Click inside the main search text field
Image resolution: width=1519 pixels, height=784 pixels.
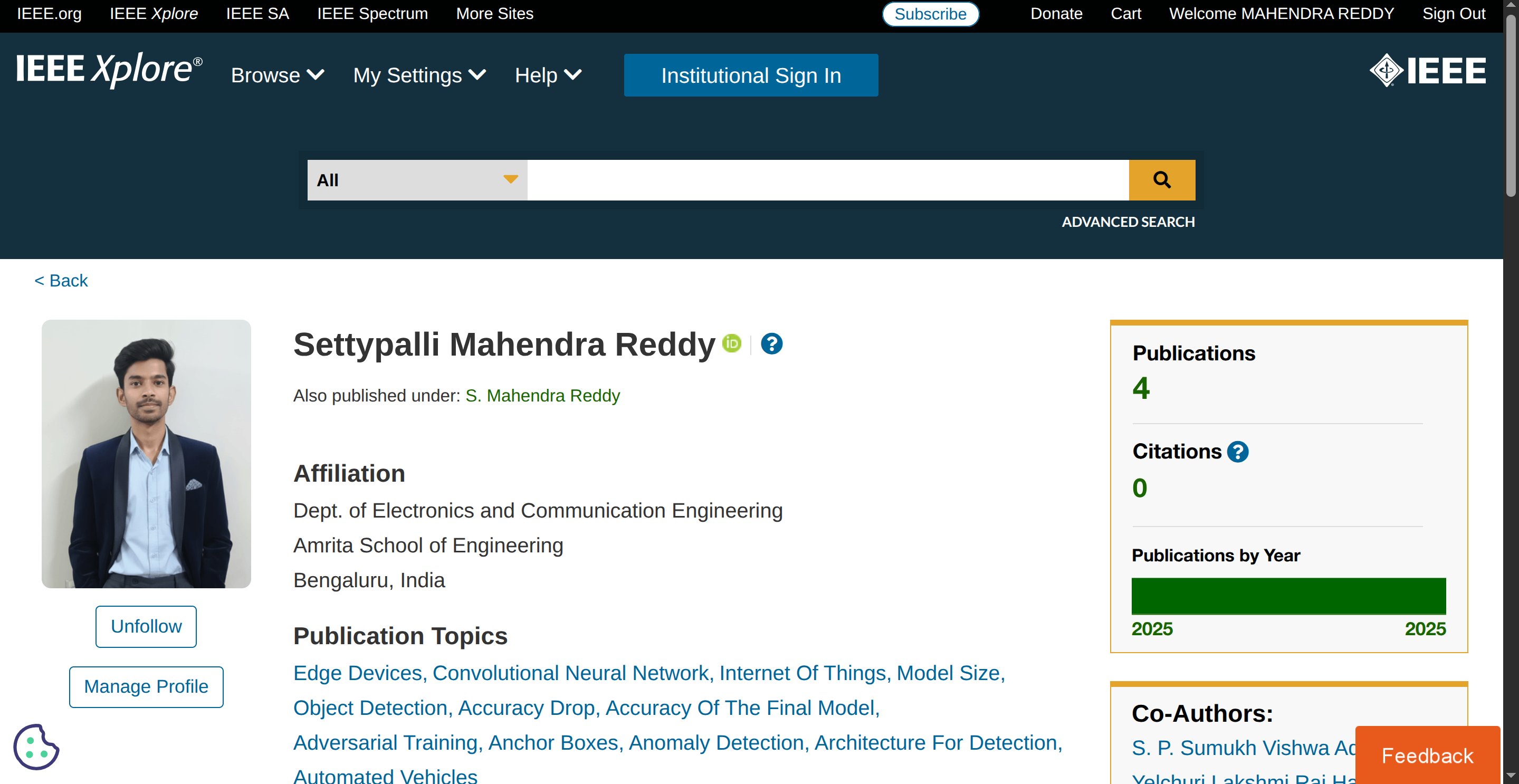point(827,180)
